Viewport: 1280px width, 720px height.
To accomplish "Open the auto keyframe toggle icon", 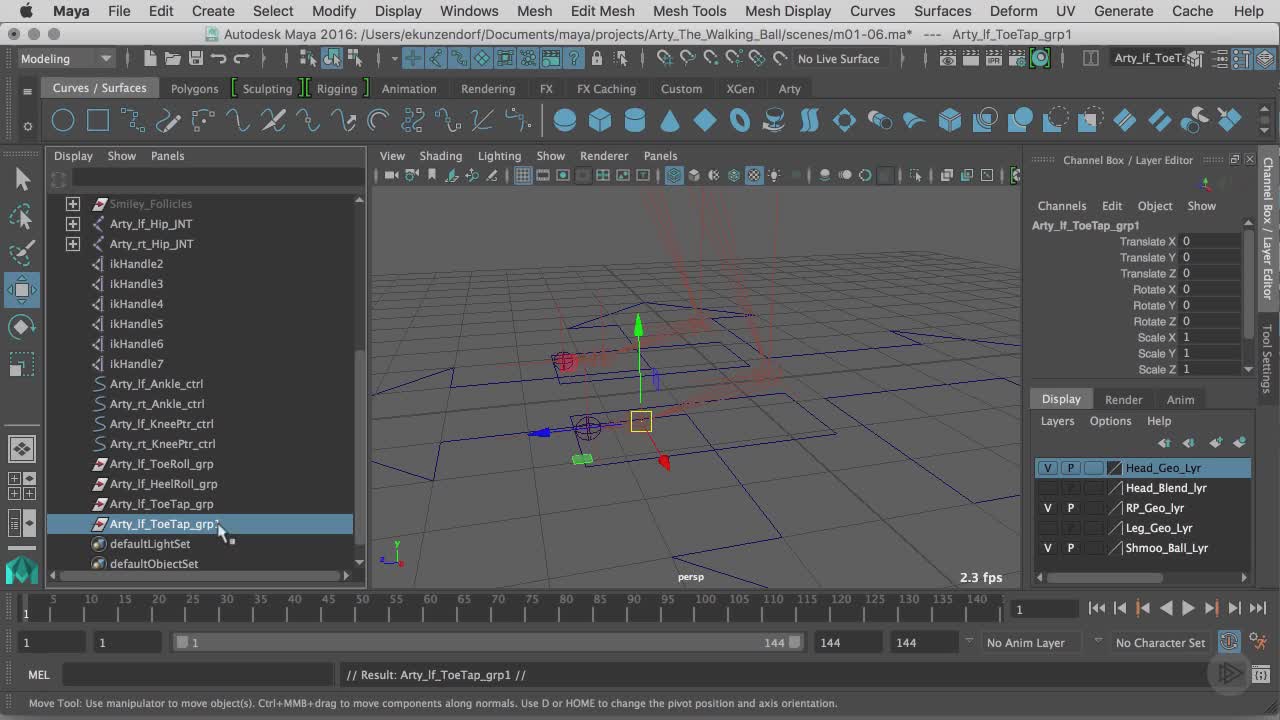I will 1229,642.
